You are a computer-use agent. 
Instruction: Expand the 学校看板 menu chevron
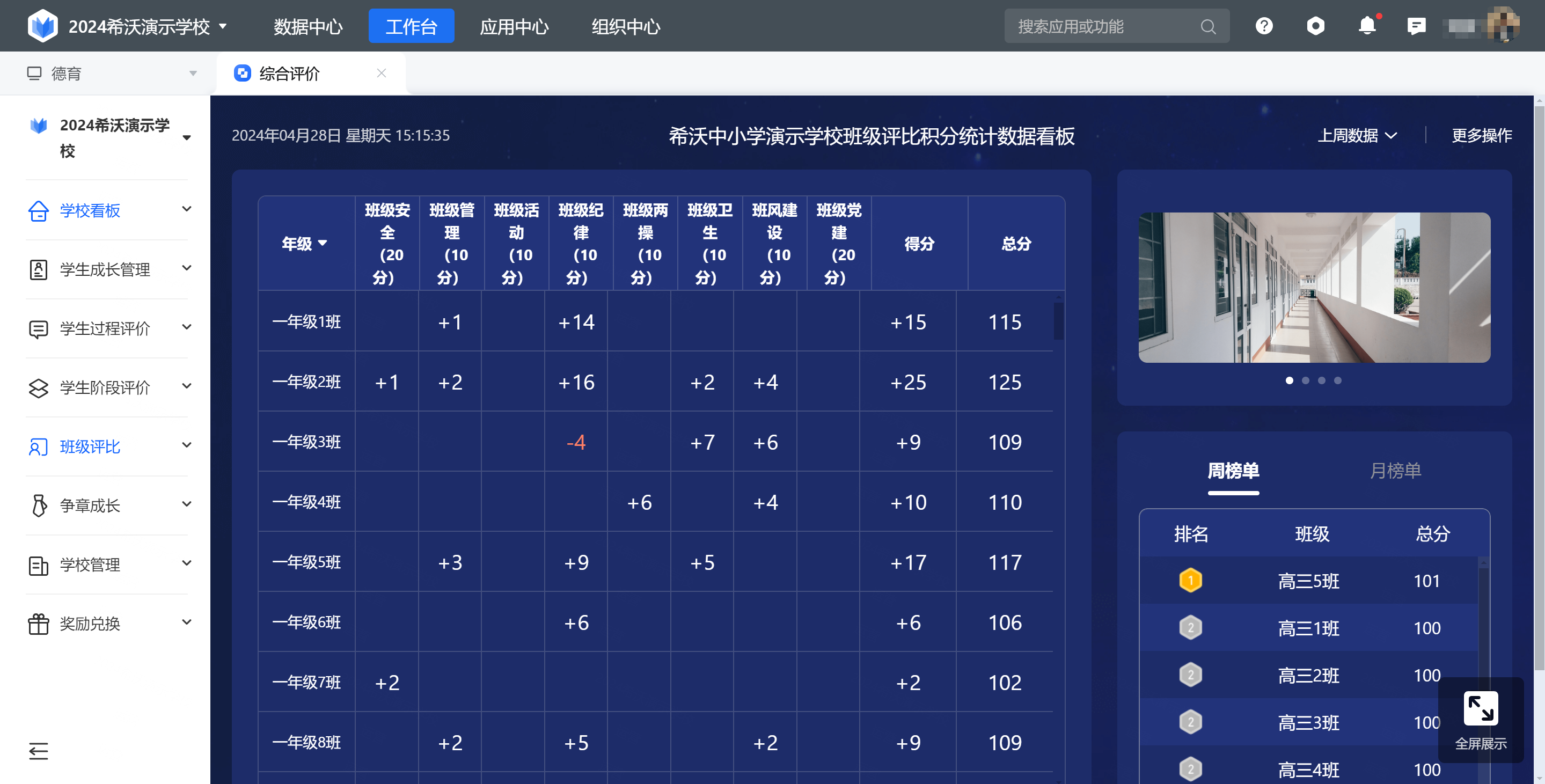pyautogui.click(x=187, y=209)
